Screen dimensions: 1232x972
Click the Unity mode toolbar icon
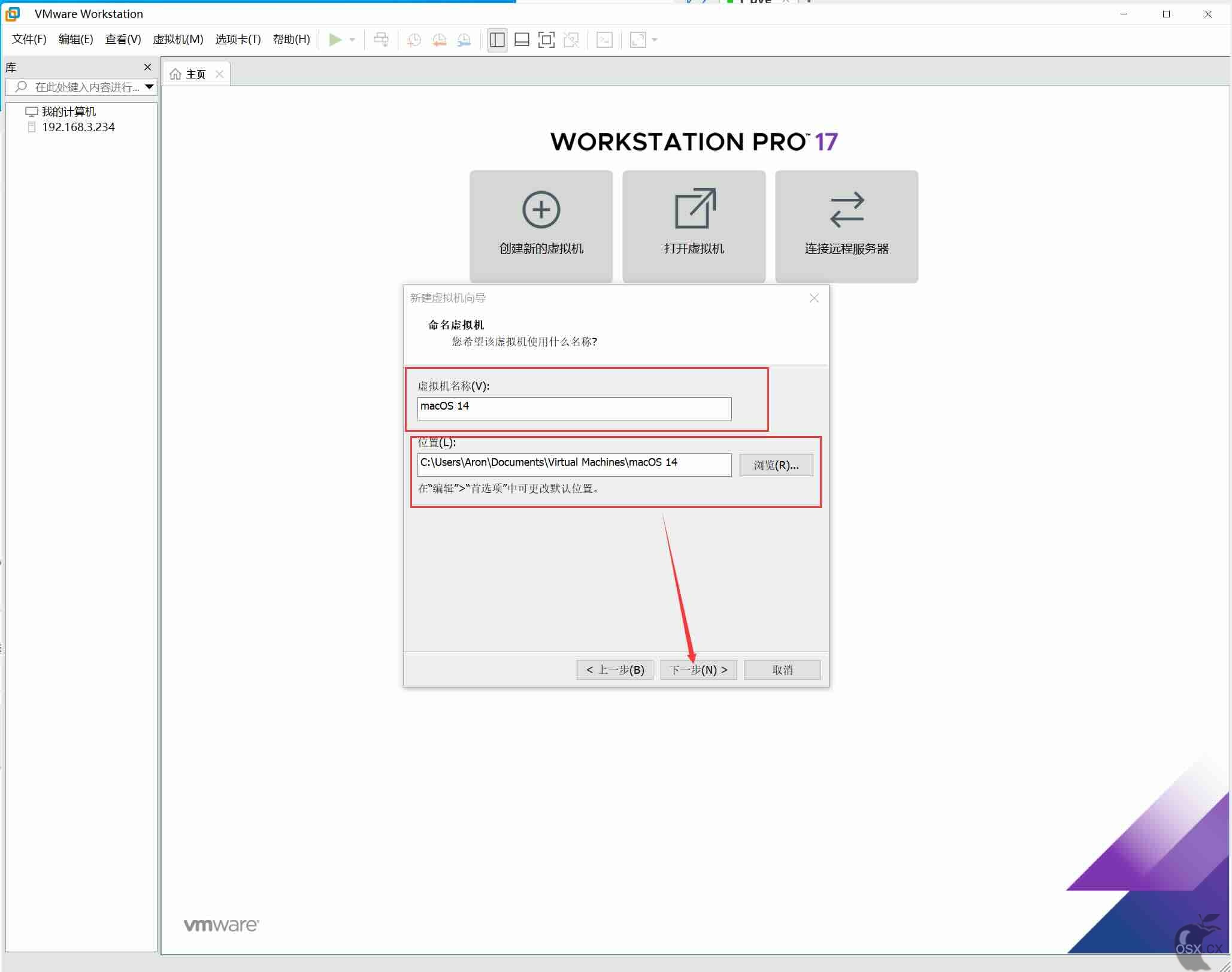pos(571,40)
